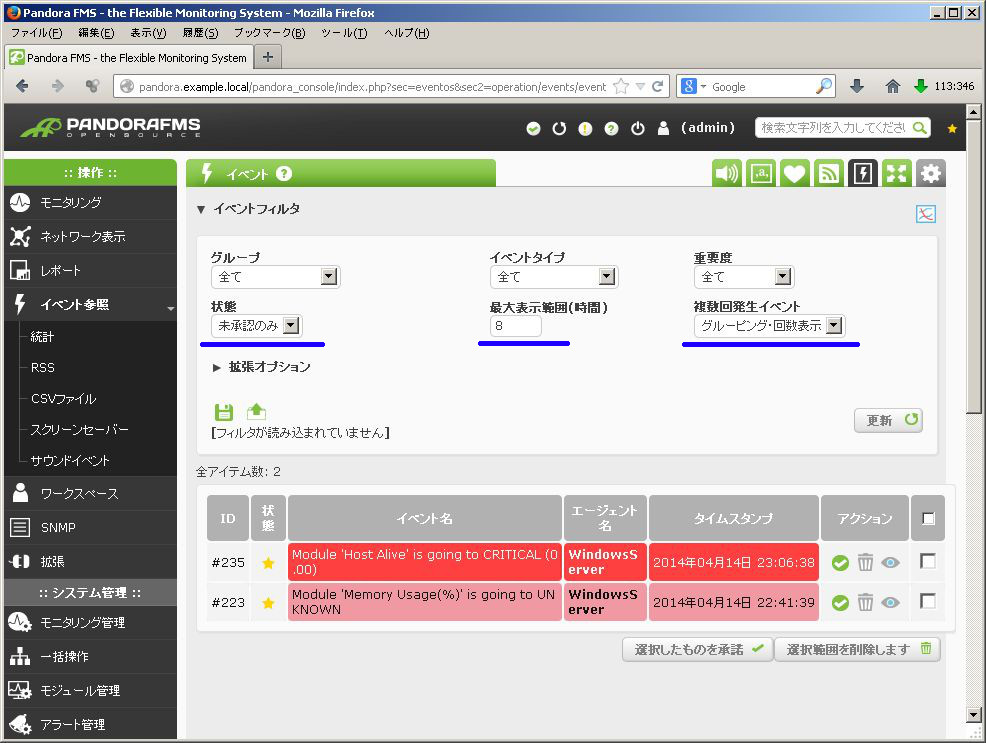Open the 編集(E) menu
Image resolution: width=986 pixels, height=743 pixels.
(x=96, y=33)
